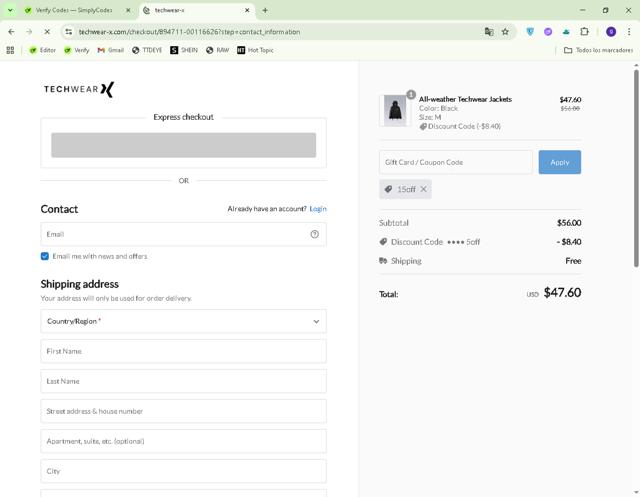
Task: Open the RAW bookmark
Action: point(218,50)
